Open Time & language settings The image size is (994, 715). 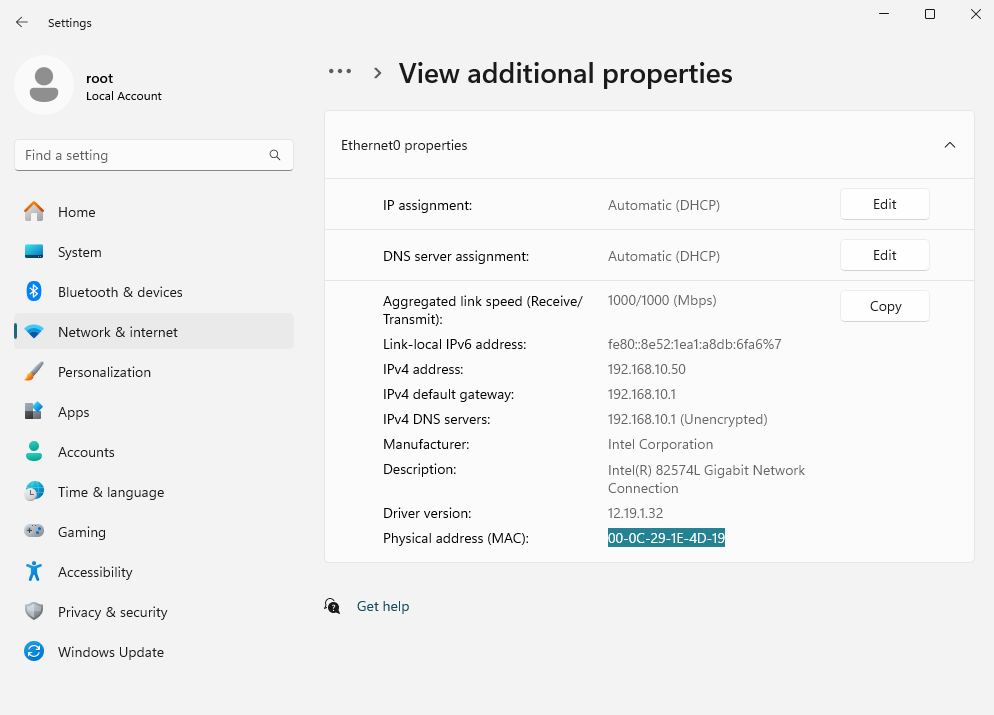pos(110,492)
